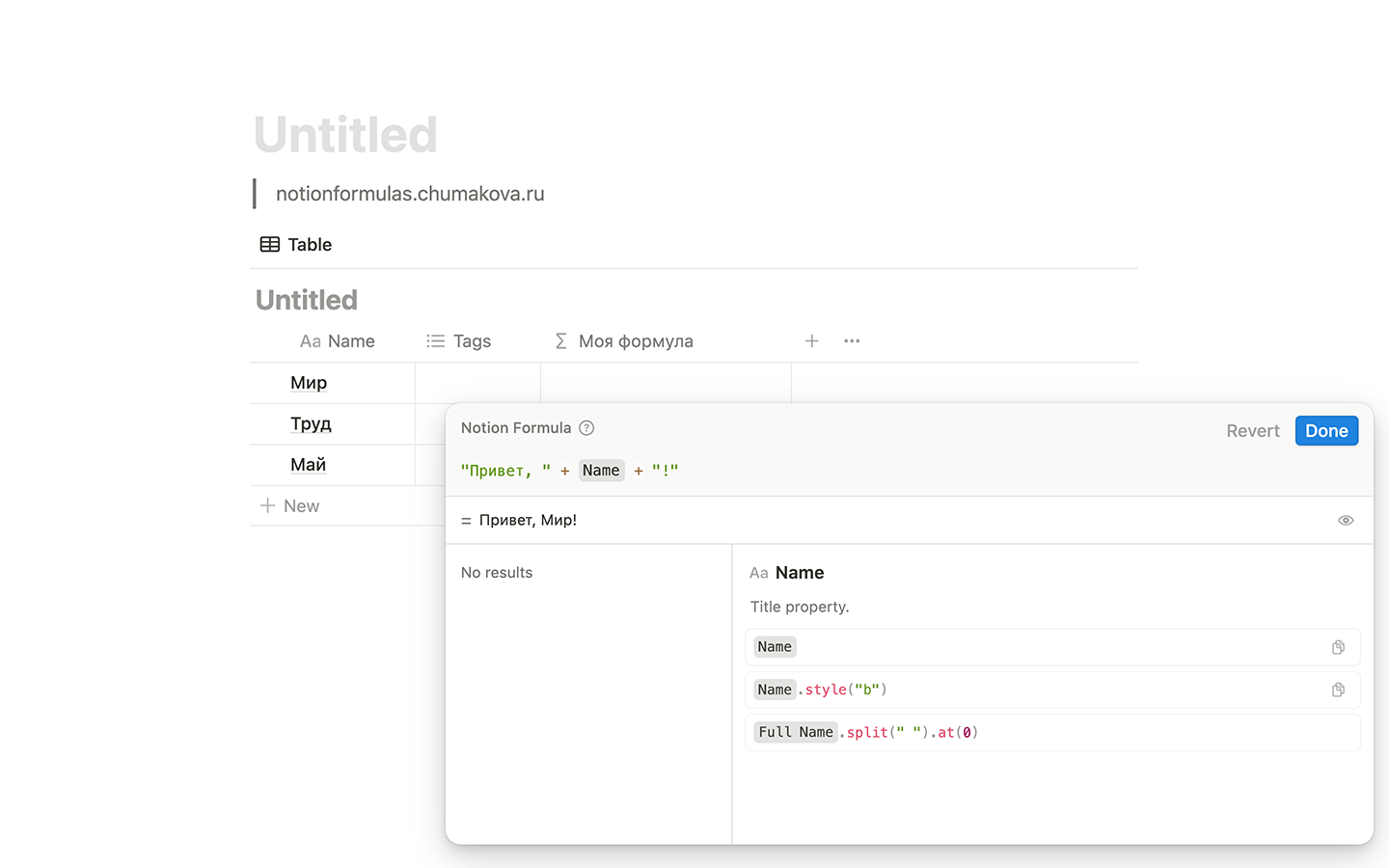Click the "Привет, " string in formula
The width and height of the screenshot is (1389, 868).
coord(505,471)
